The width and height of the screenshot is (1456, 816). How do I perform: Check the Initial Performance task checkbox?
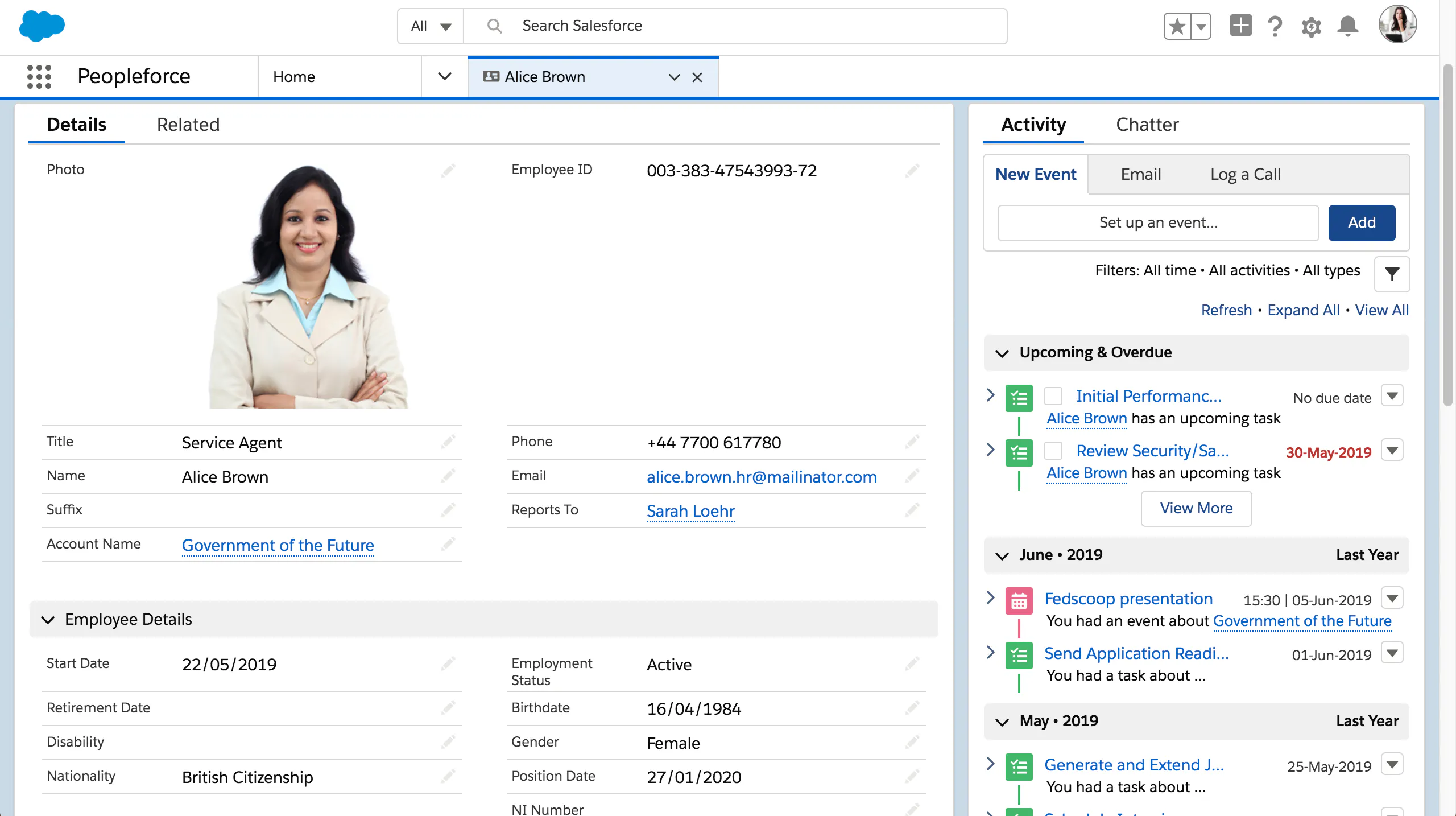click(1053, 396)
